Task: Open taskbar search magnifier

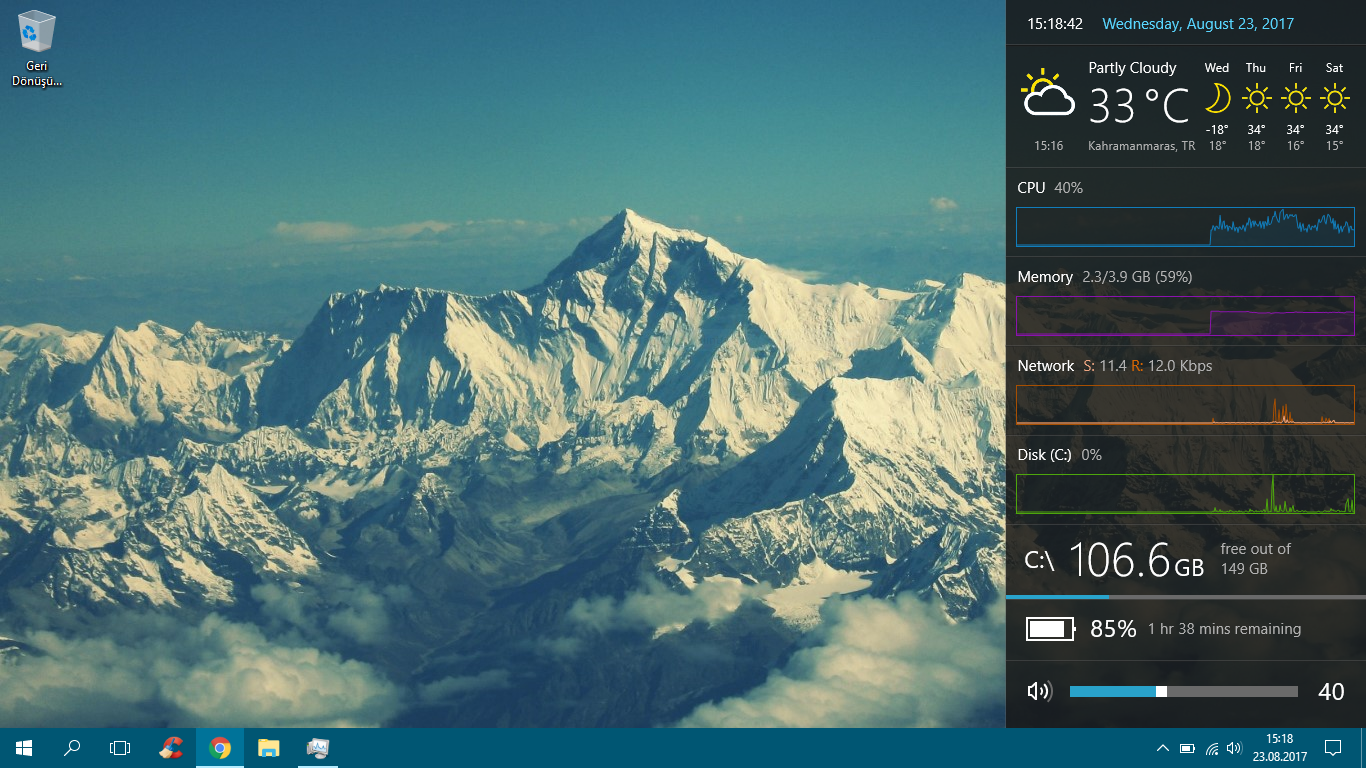Action: 72,748
